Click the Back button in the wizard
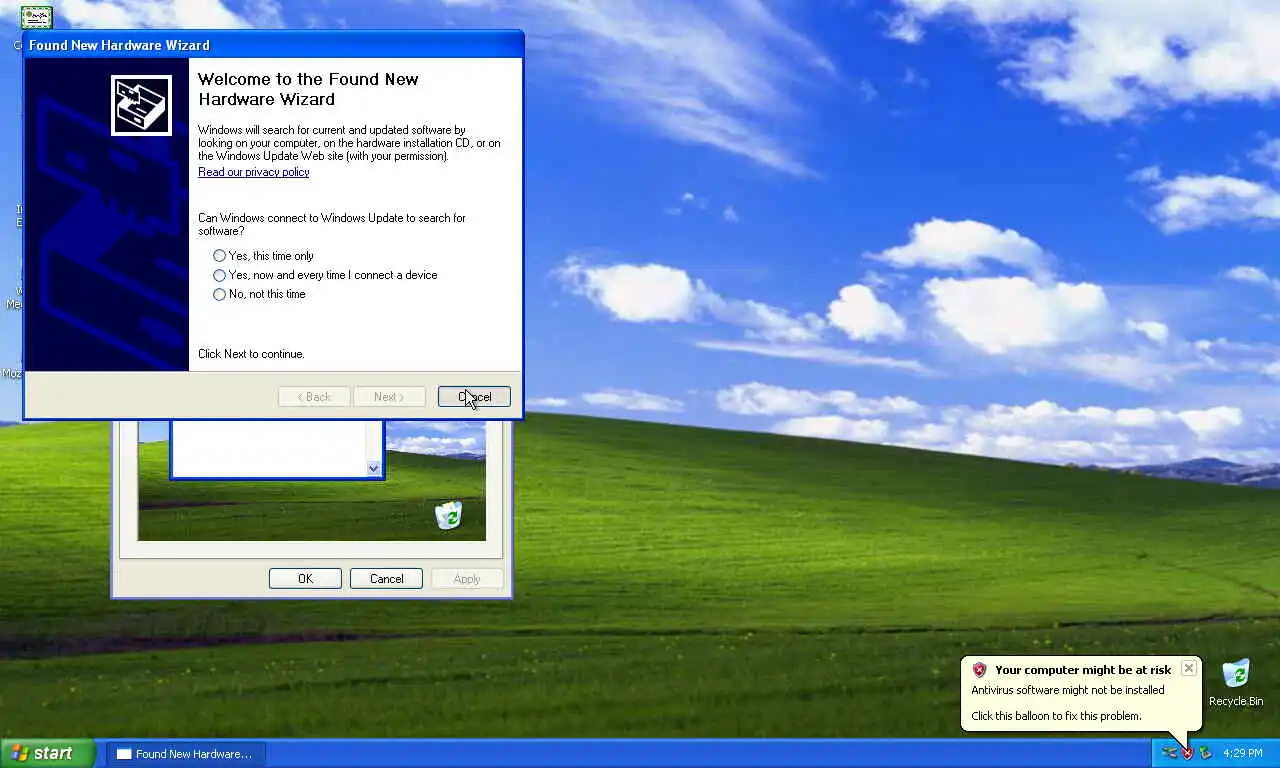The width and height of the screenshot is (1280, 768). [314, 397]
